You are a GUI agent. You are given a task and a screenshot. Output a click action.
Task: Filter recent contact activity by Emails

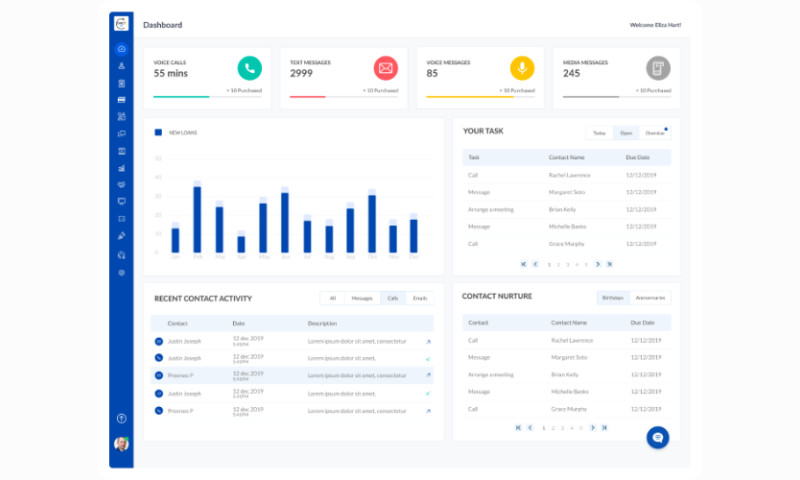tap(420, 298)
